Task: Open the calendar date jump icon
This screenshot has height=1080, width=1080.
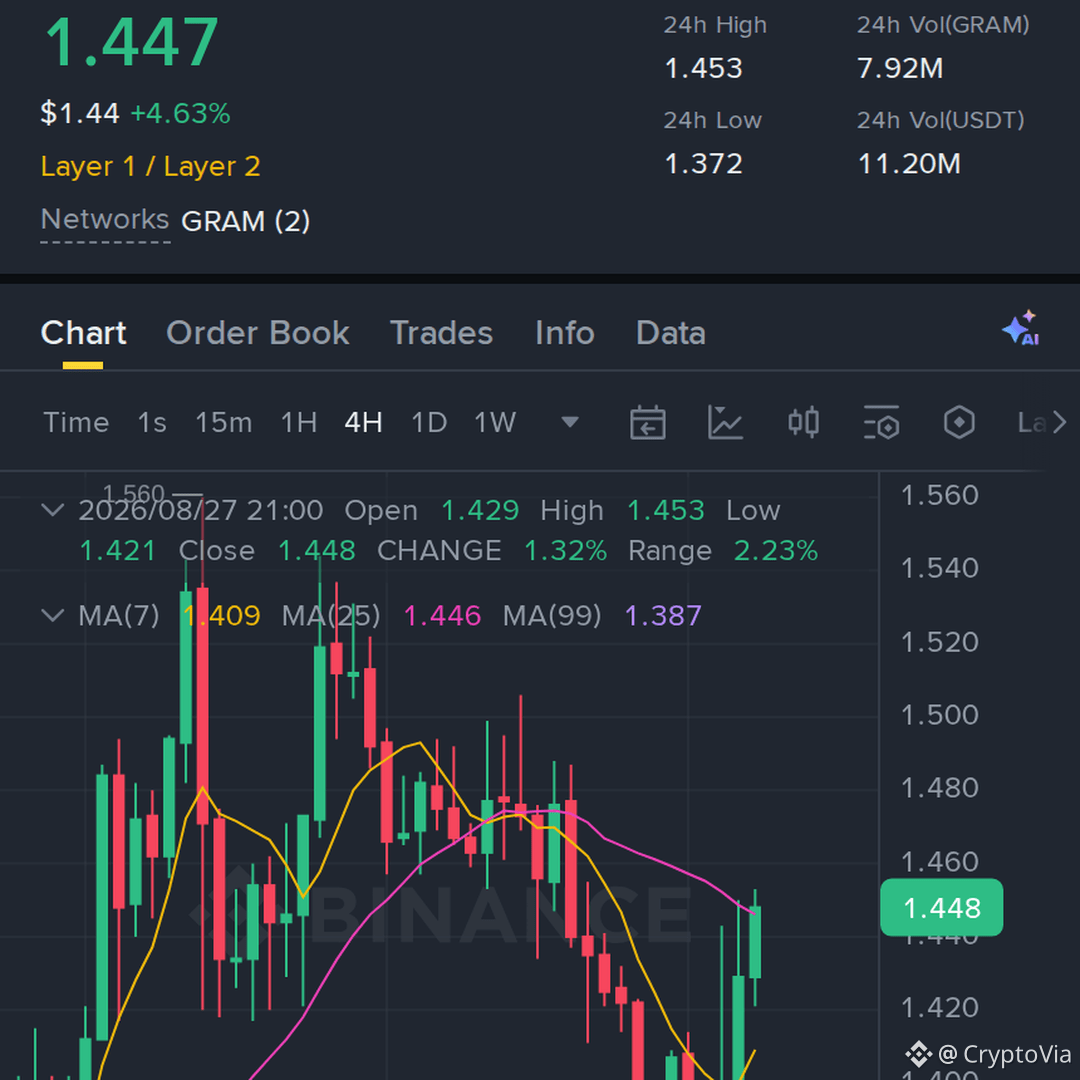Action: 647,422
